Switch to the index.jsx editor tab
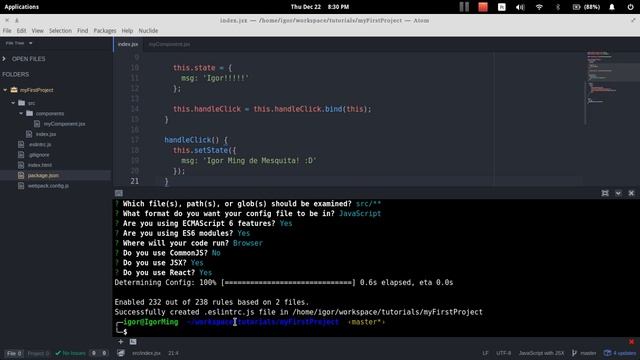Image resolution: width=640 pixels, height=360 pixels. click(x=128, y=44)
